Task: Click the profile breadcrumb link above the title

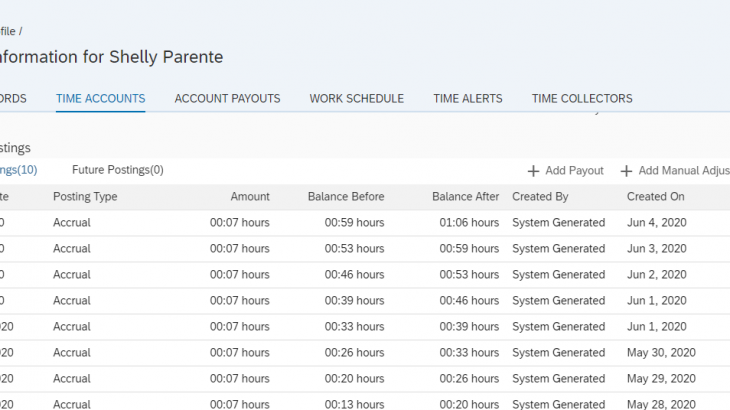Action: [x=8, y=32]
